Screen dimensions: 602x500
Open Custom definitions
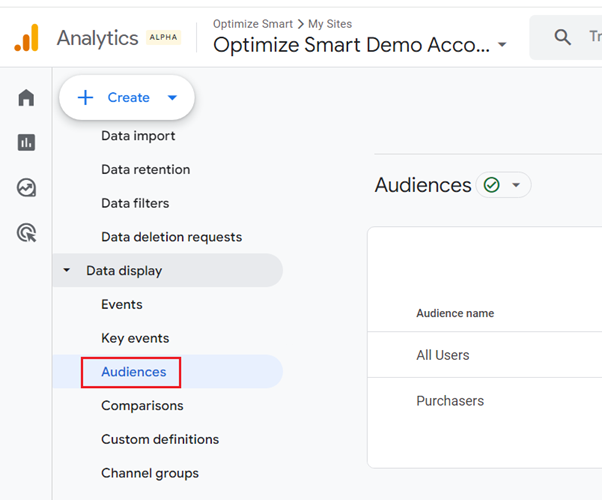click(x=160, y=439)
